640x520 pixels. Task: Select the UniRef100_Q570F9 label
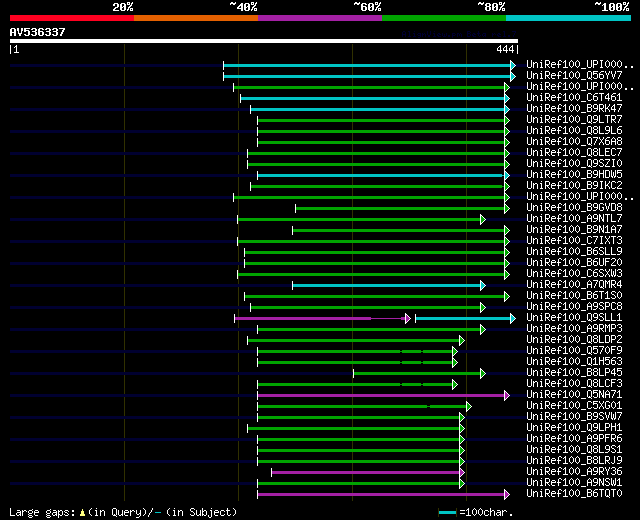[574, 351]
